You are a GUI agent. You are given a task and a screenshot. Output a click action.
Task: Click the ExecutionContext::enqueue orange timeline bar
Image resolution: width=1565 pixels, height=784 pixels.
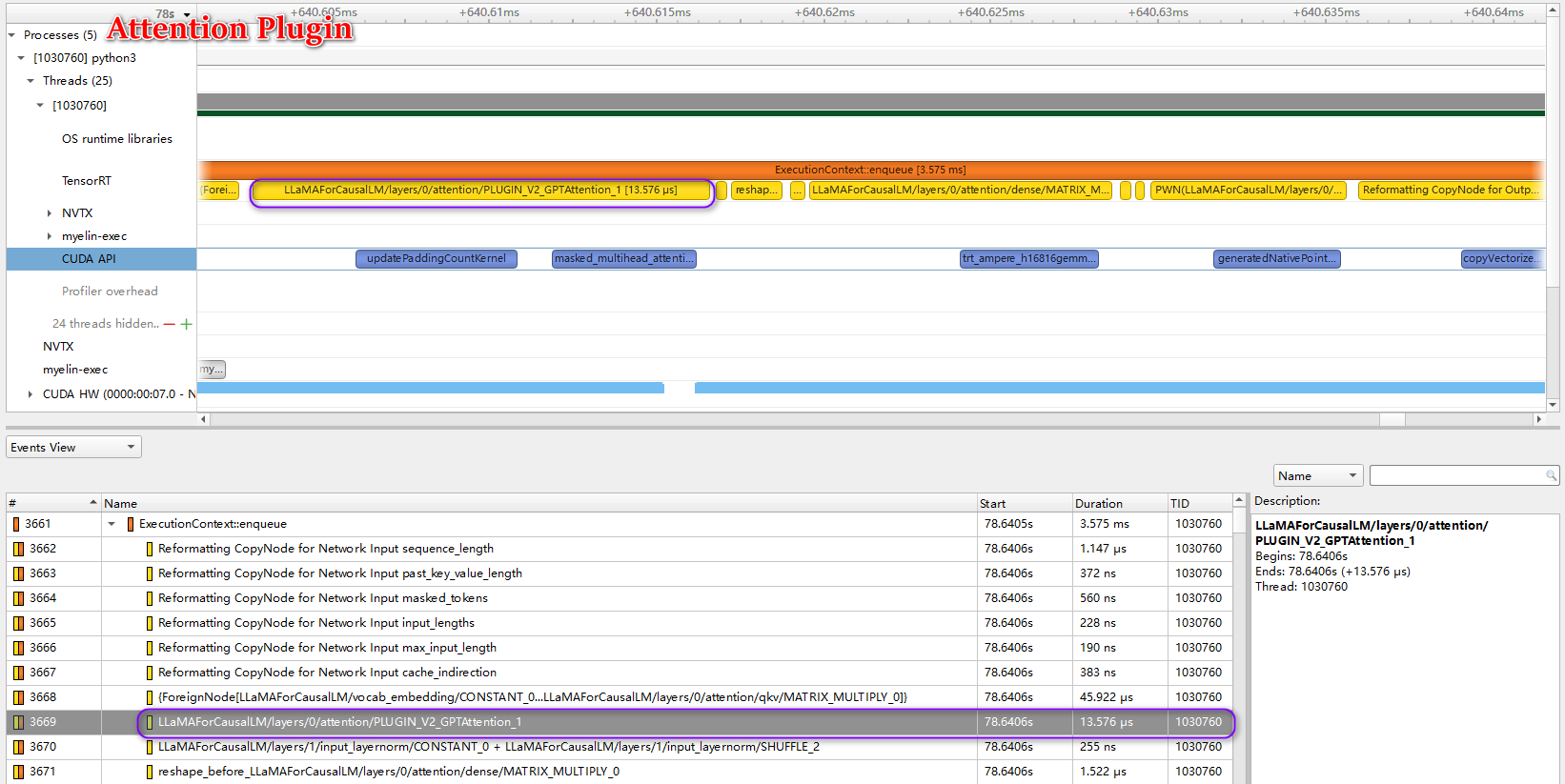[x=870, y=170]
